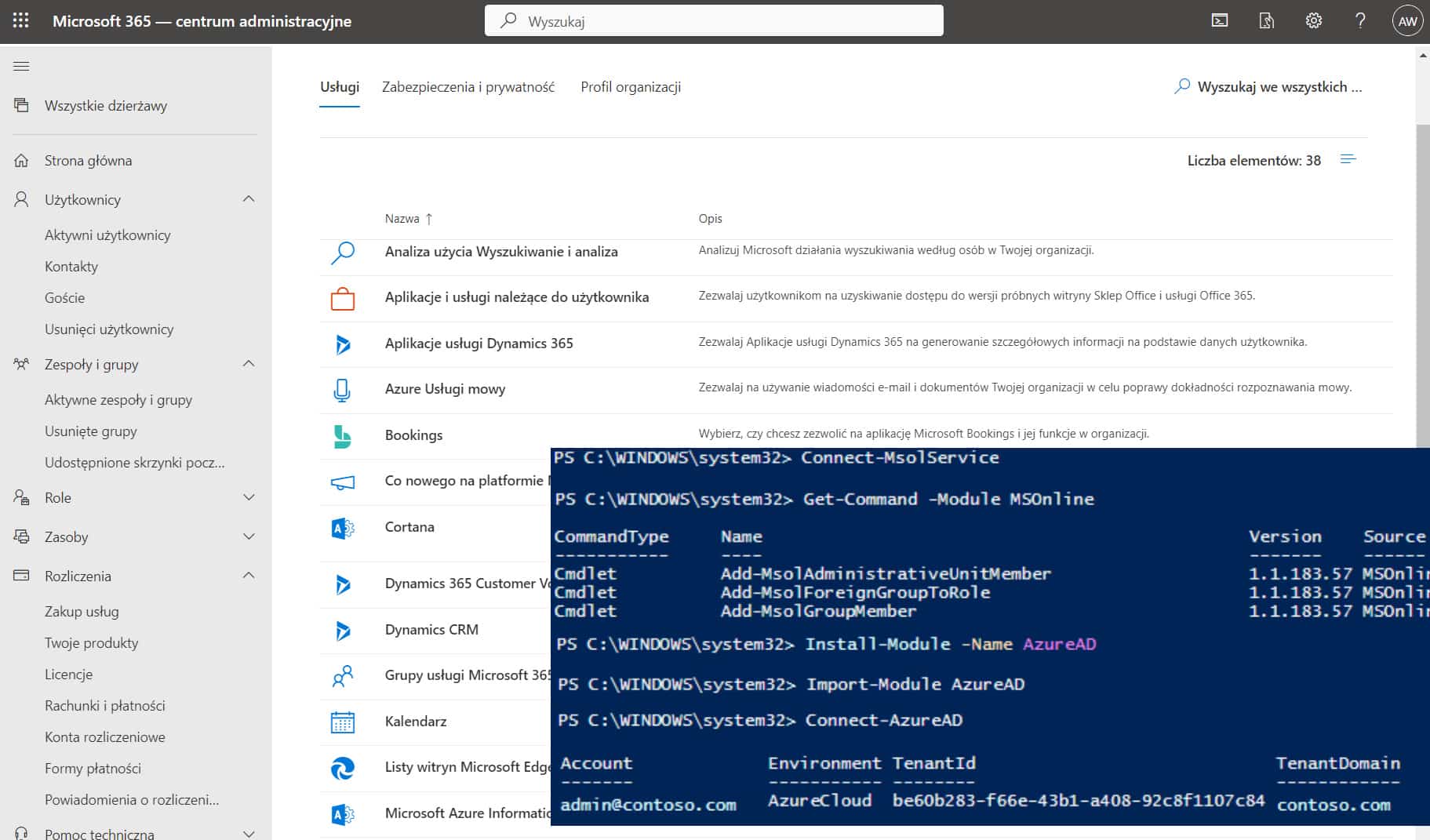The image size is (1430, 840).
Task: Click the Rozliczenia card icon
Action: pos(21,576)
